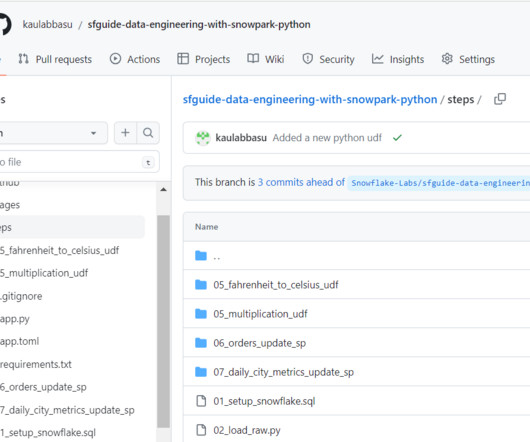Select app.toml in sidebar tree
The width and height of the screenshot is (530, 442).
click(x=20, y=341)
